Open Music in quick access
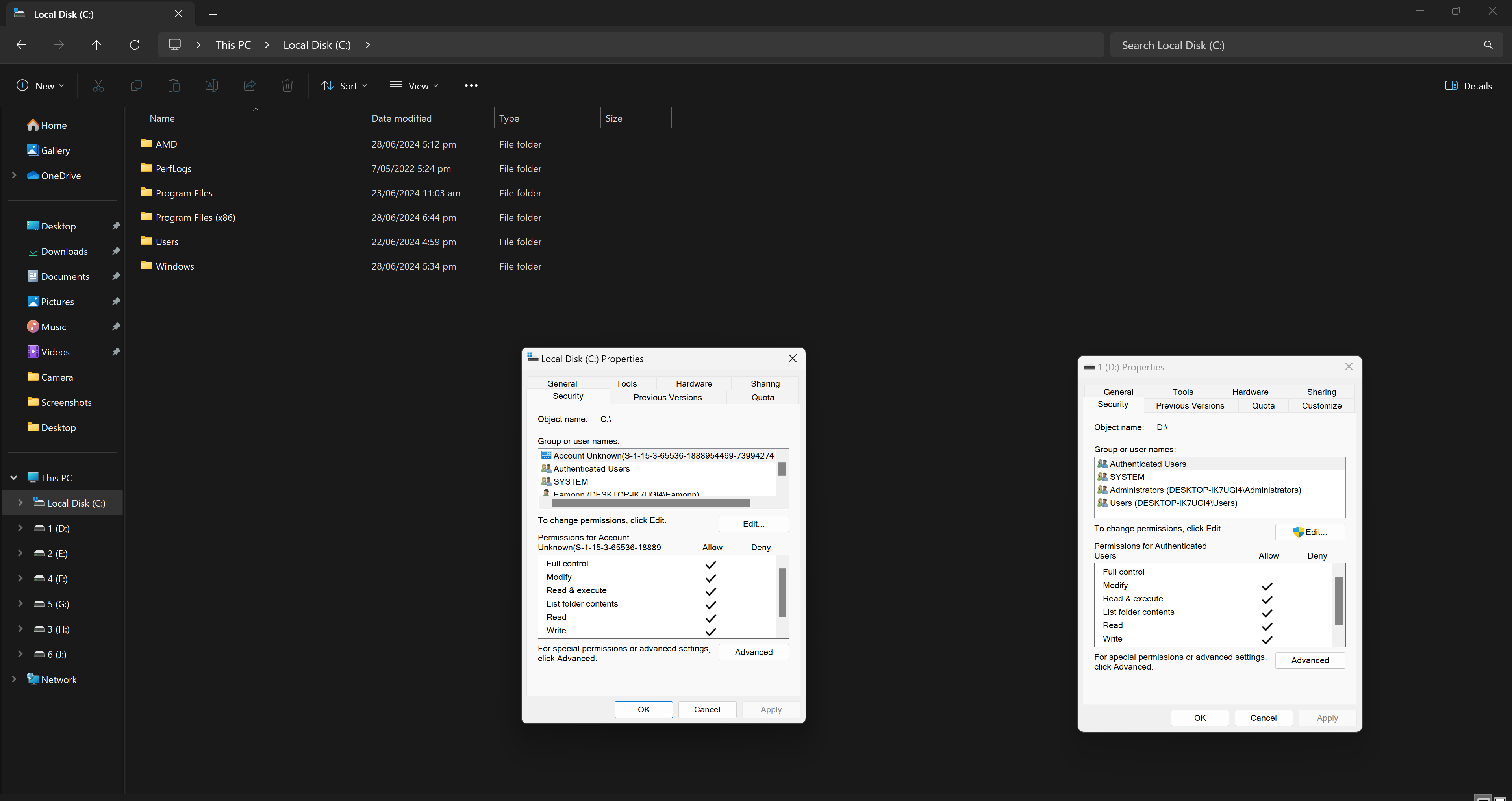This screenshot has width=1512, height=801. click(x=46, y=327)
